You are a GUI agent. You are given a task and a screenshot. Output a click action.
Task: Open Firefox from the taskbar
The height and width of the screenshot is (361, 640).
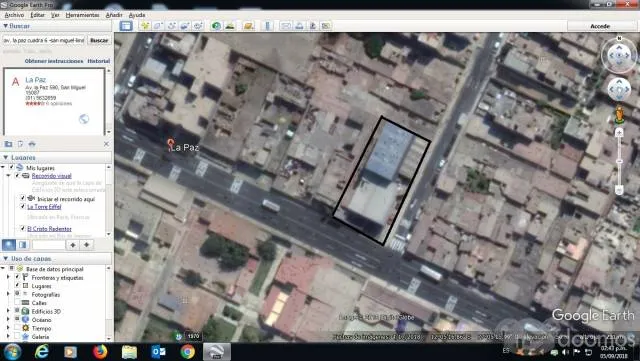[x=100, y=352]
